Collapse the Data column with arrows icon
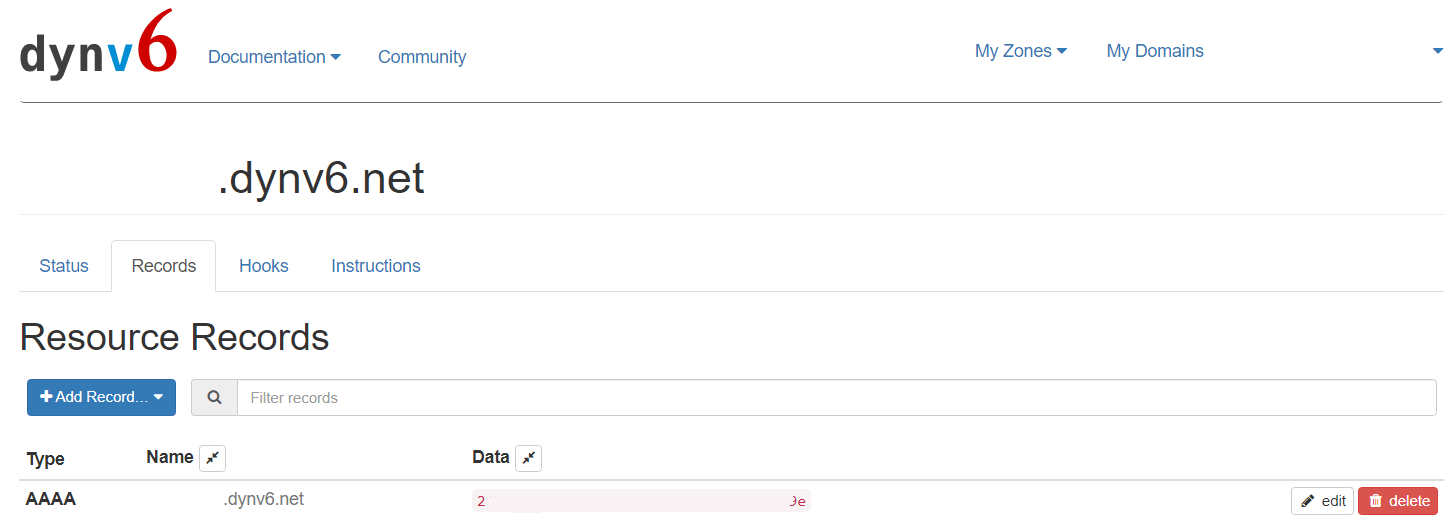Viewport: 1452px width, 523px height. (x=528, y=458)
